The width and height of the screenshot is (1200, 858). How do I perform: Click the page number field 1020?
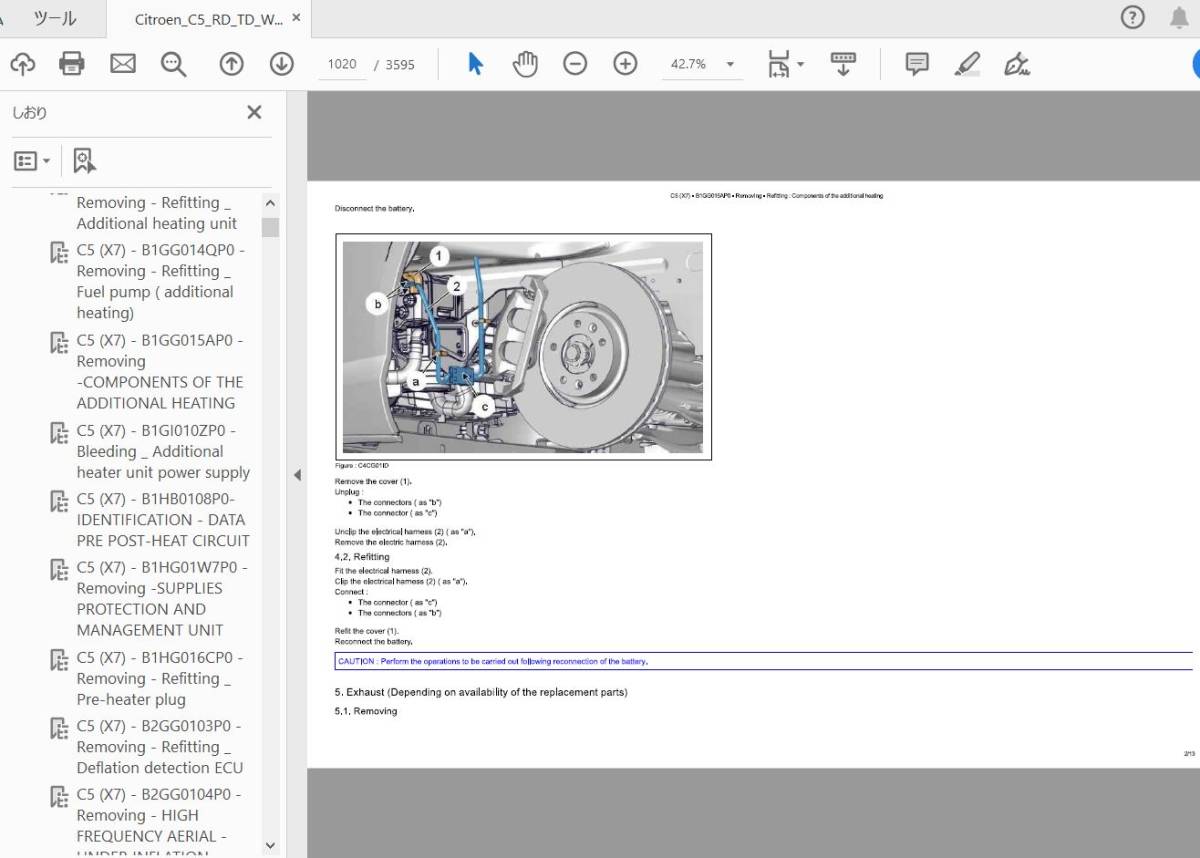coord(341,64)
